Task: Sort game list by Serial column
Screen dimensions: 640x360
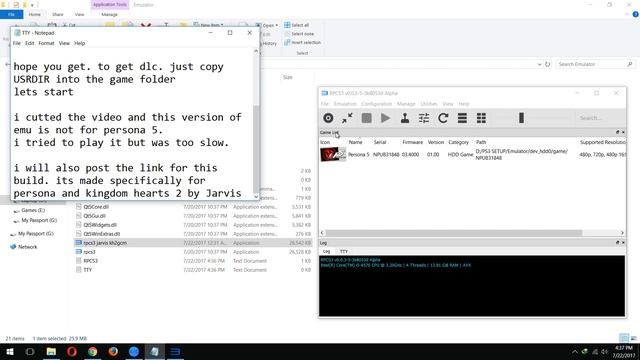Action: 380,142
